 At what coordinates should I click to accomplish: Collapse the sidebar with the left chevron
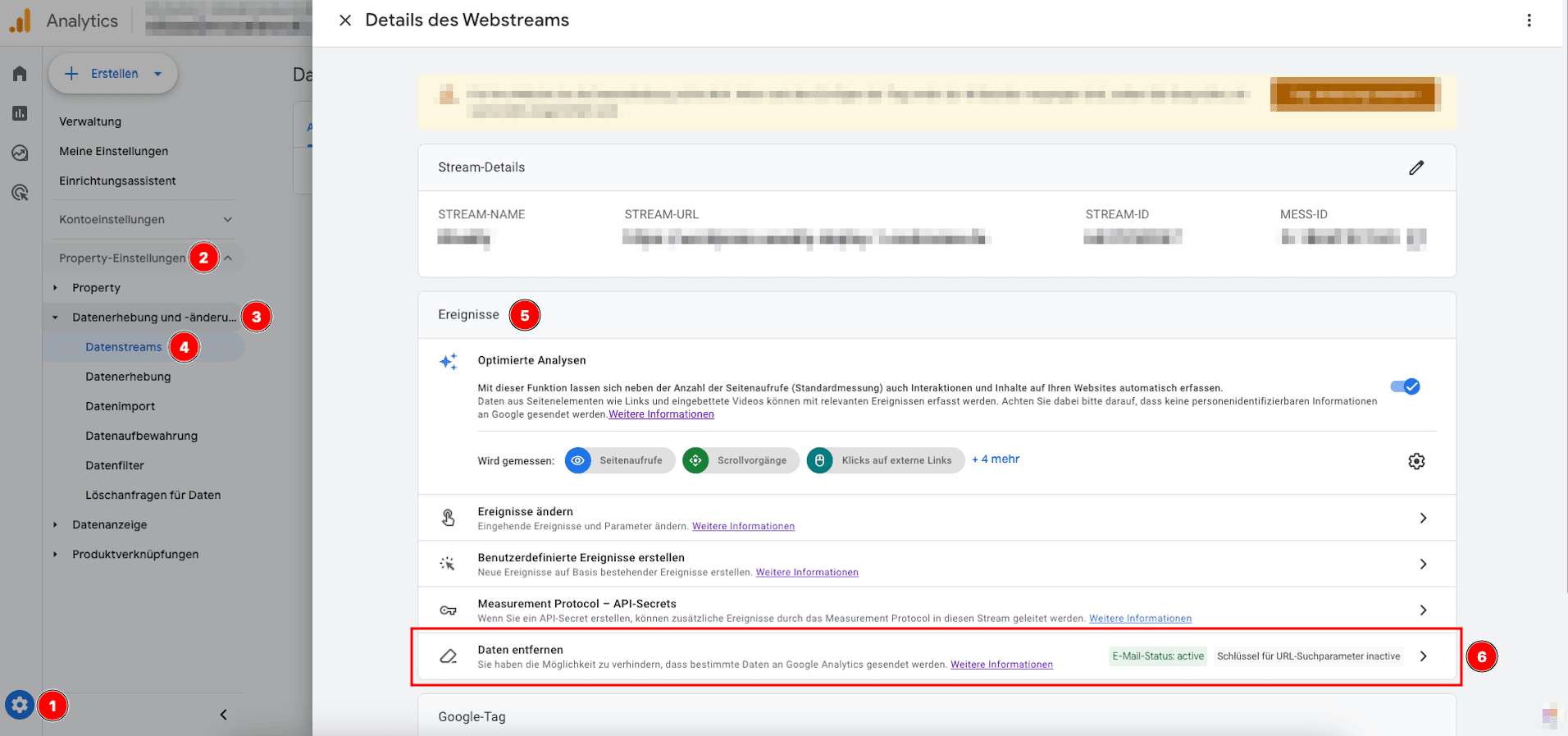point(224,715)
